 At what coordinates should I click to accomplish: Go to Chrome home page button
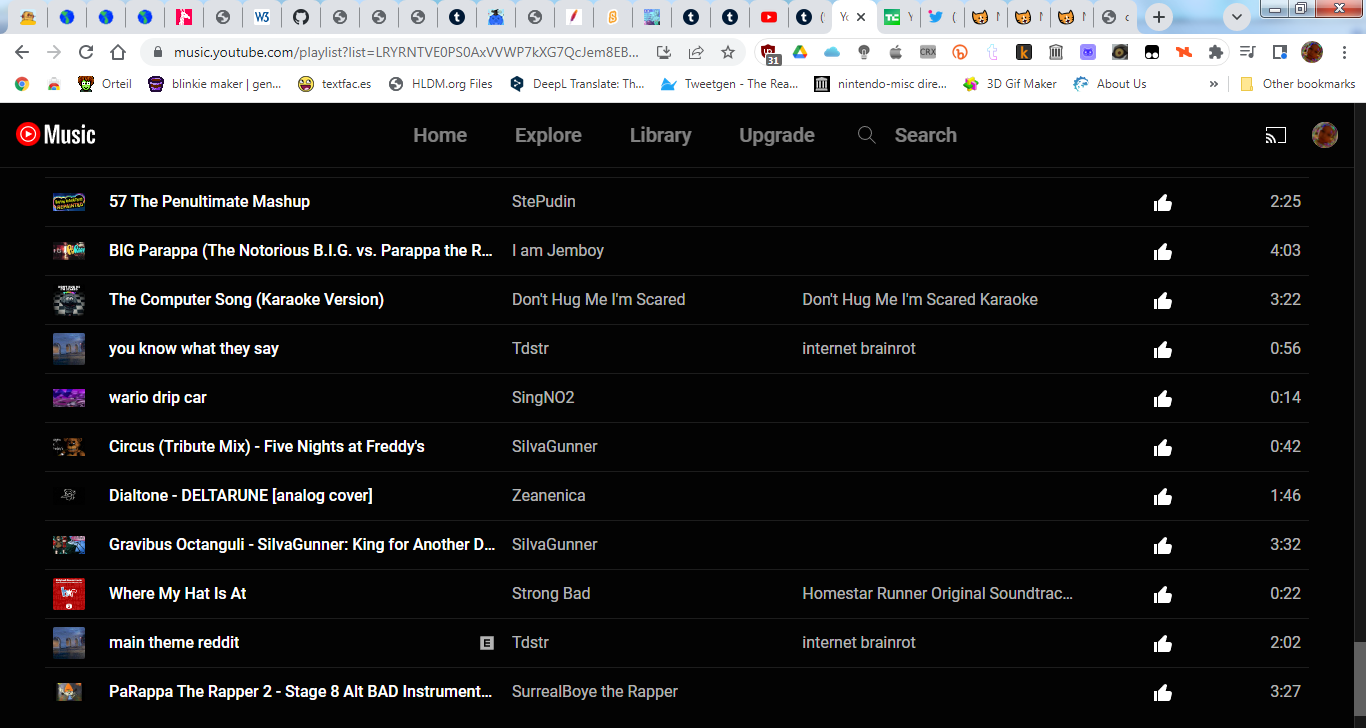118,52
